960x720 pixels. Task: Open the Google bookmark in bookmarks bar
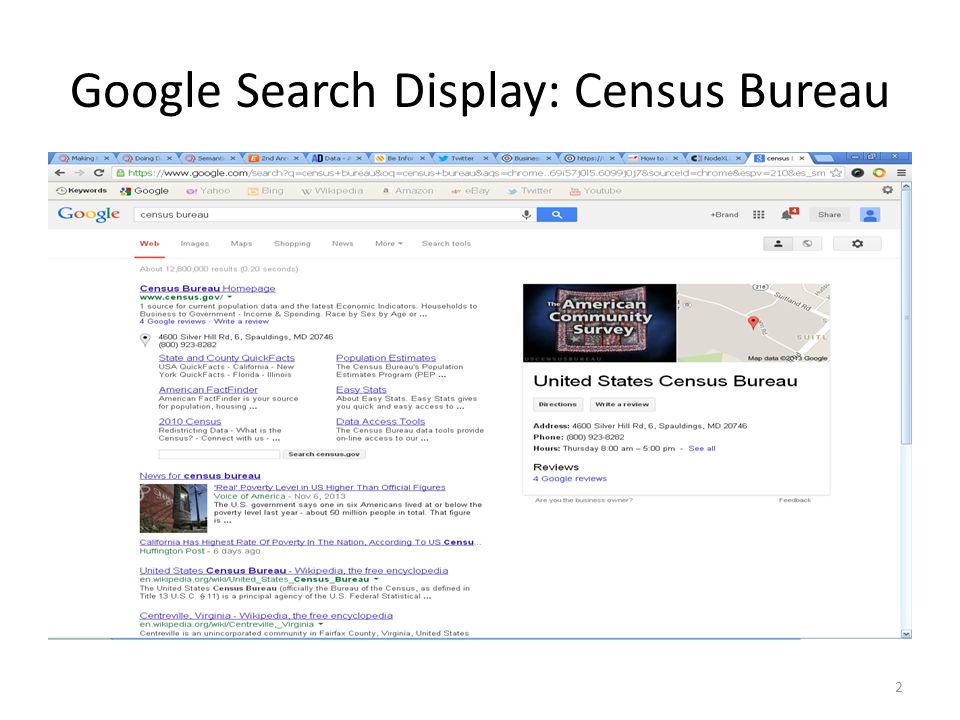(x=144, y=190)
